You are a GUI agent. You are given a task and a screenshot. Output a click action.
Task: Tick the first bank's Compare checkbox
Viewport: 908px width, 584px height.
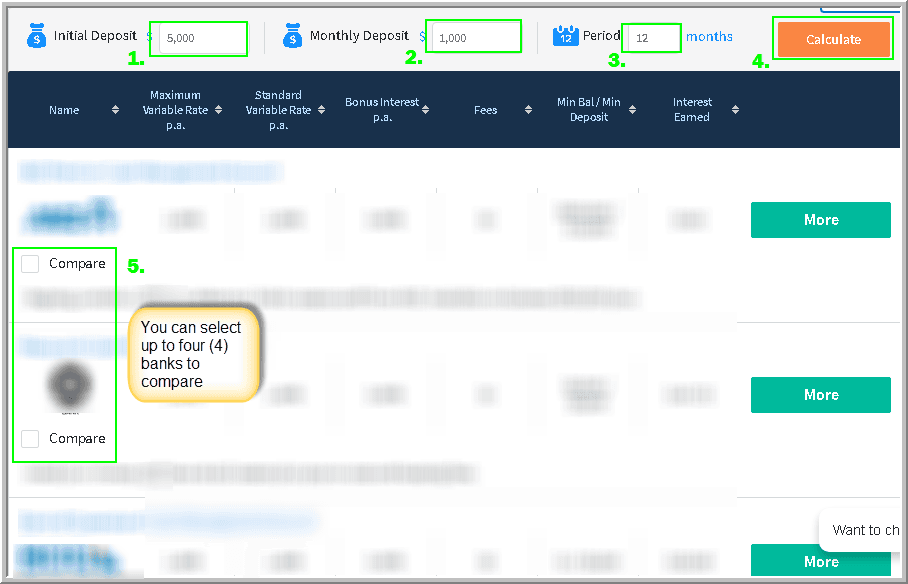(30, 264)
